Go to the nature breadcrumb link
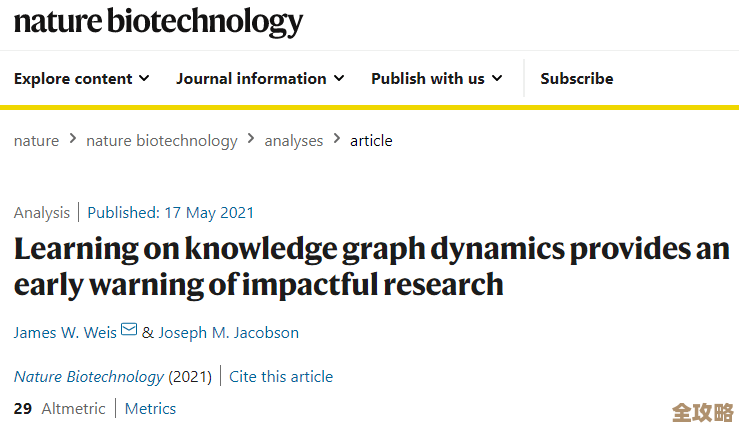This screenshot has width=739, height=431. 36,141
